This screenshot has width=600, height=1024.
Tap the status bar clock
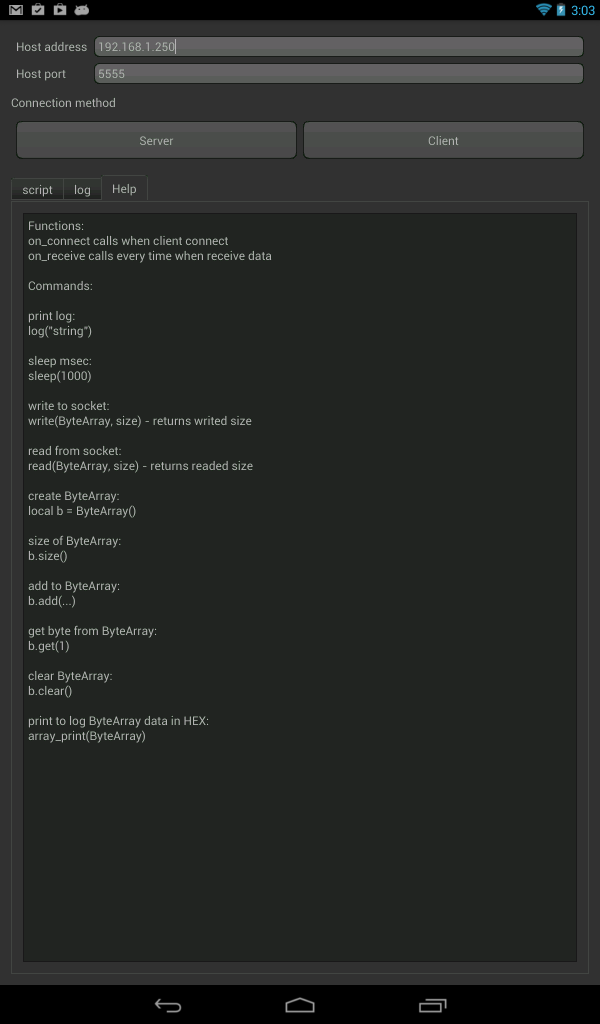(x=582, y=10)
